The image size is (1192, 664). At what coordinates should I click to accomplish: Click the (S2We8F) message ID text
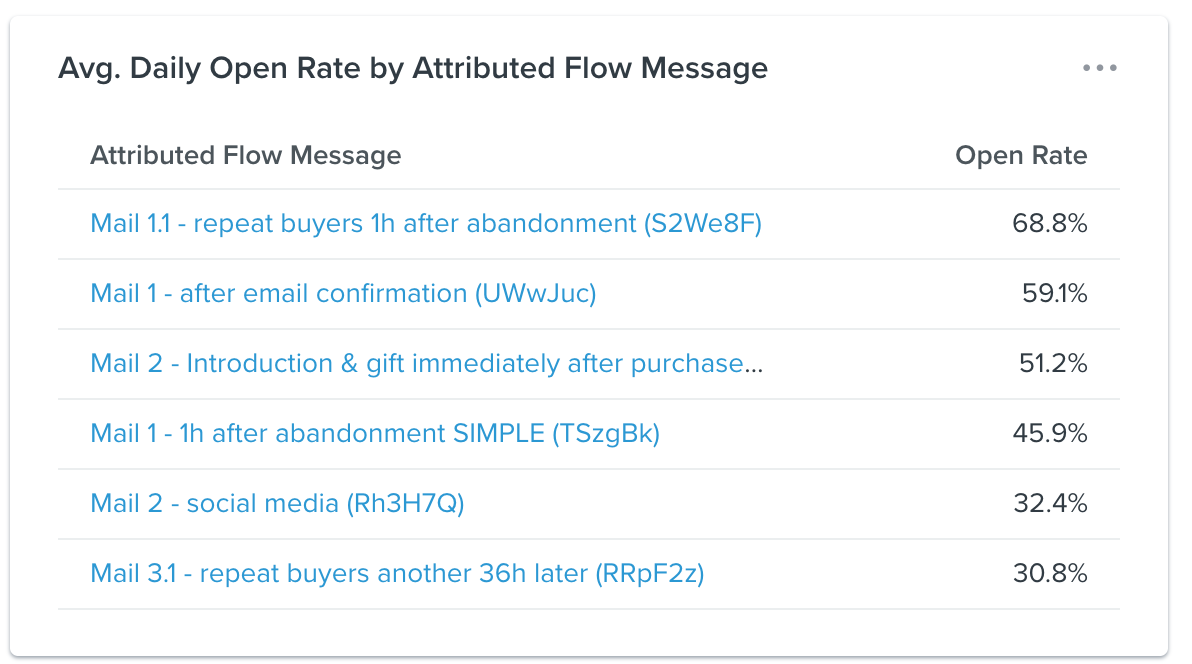coord(702,224)
